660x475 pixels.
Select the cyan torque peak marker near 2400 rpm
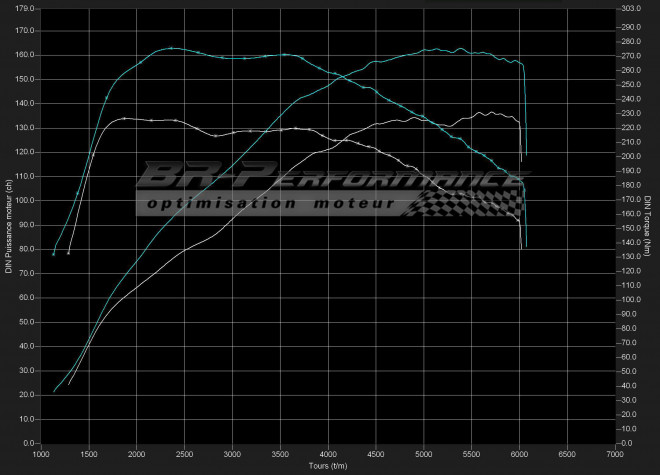click(x=171, y=48)
